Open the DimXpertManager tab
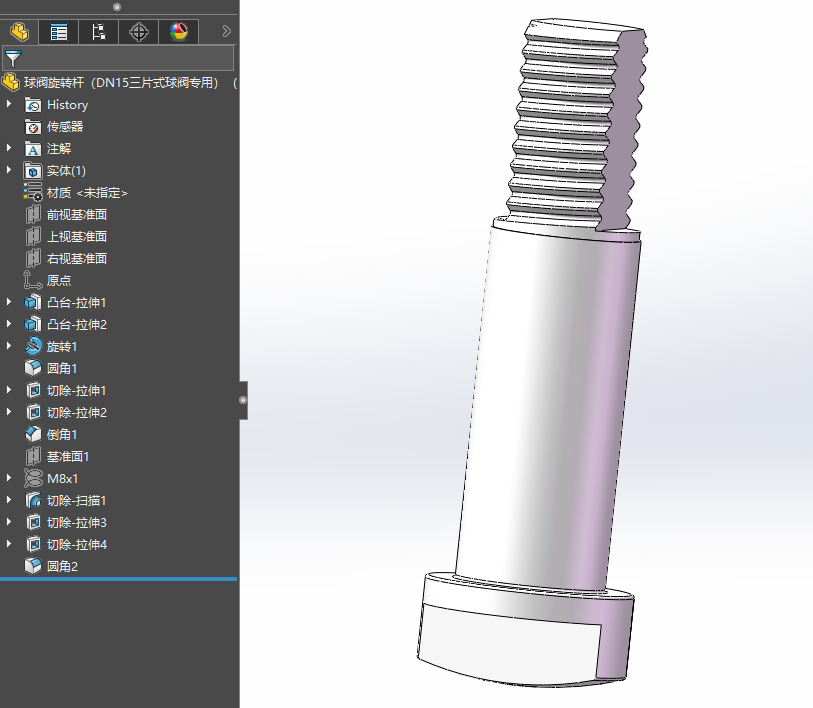The image size is (813, 708). tap(138, 32)
